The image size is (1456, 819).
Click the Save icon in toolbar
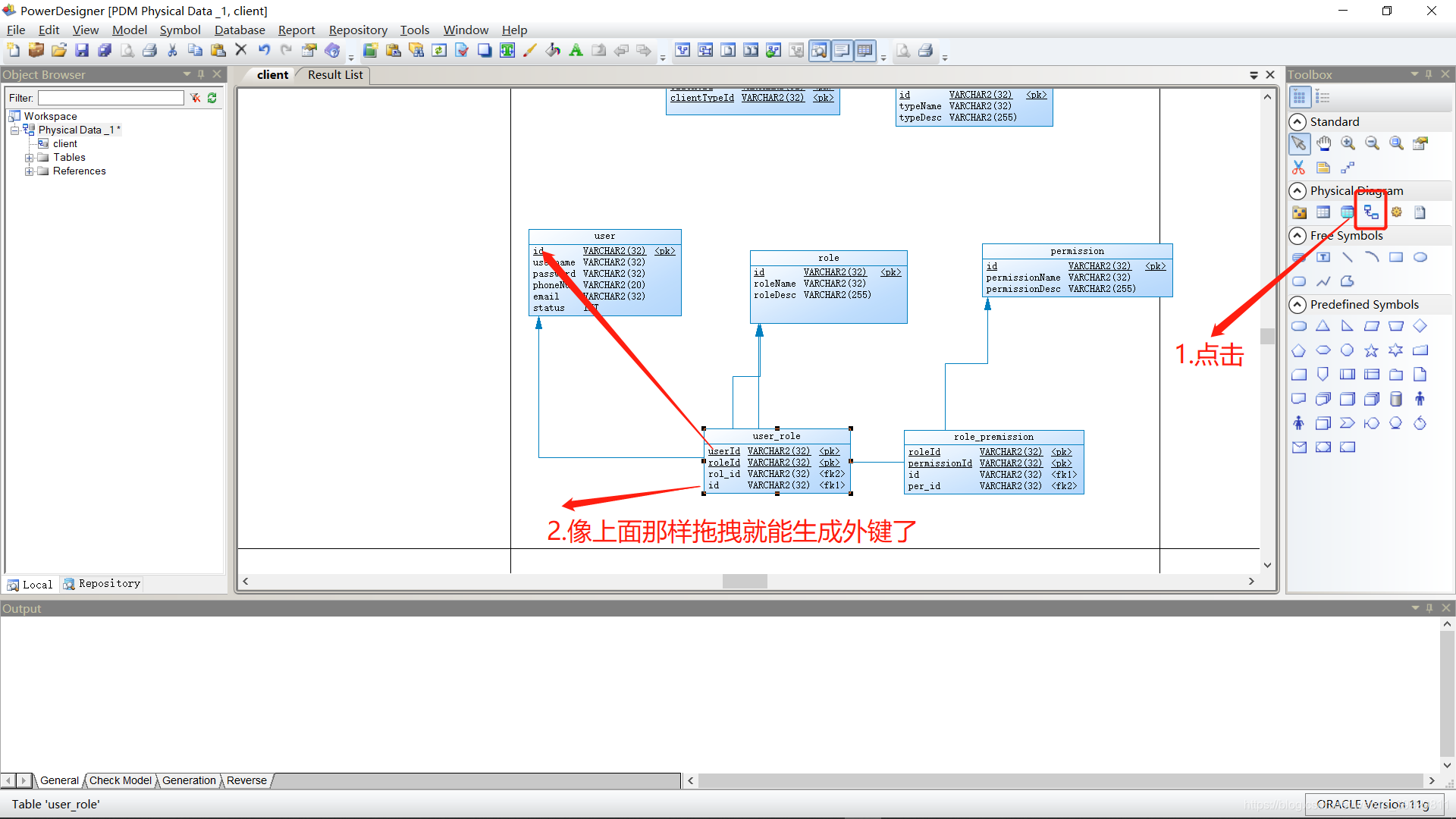(82, 50)
